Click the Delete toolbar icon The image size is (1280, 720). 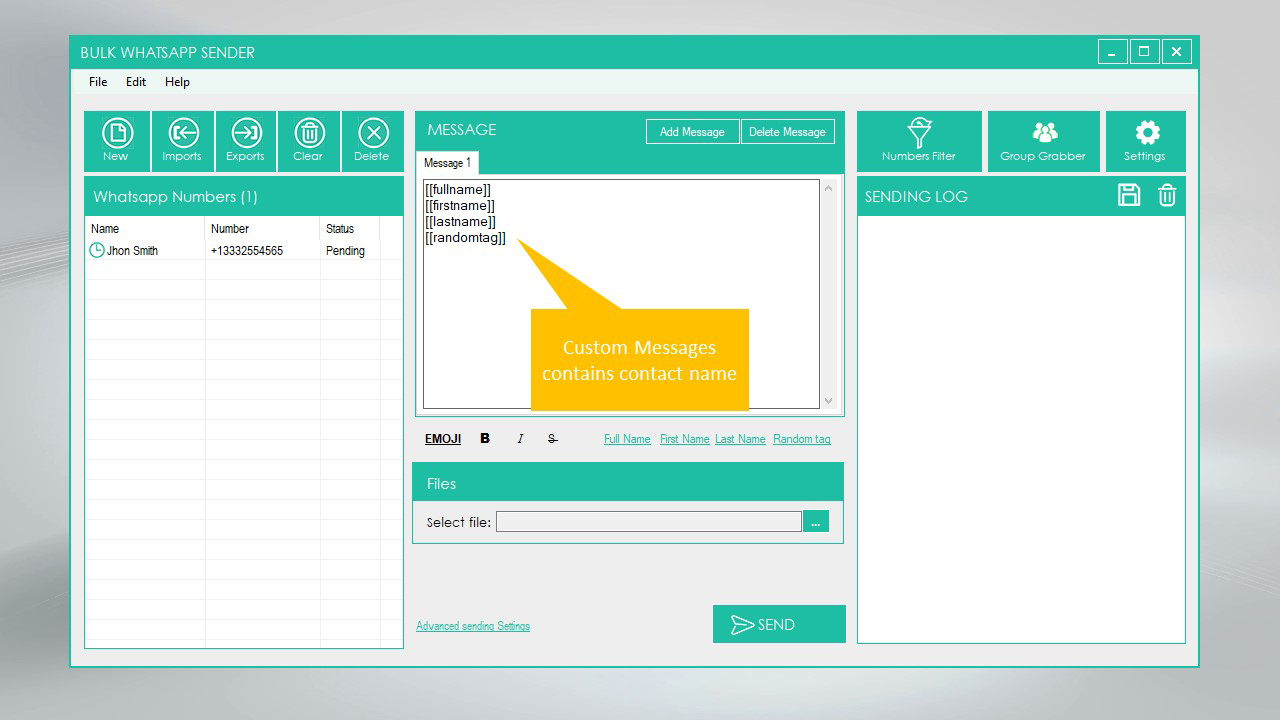(372, 141)
